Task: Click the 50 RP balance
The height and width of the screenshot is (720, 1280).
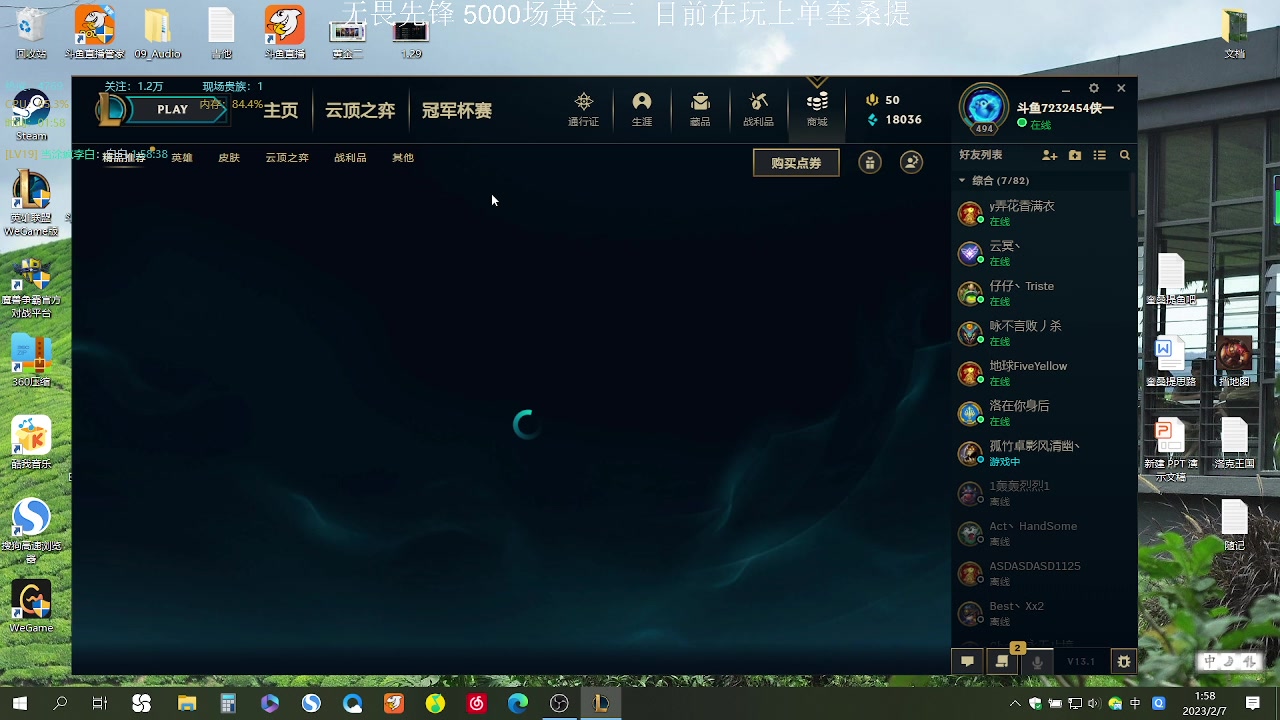Action: (883, 100)
